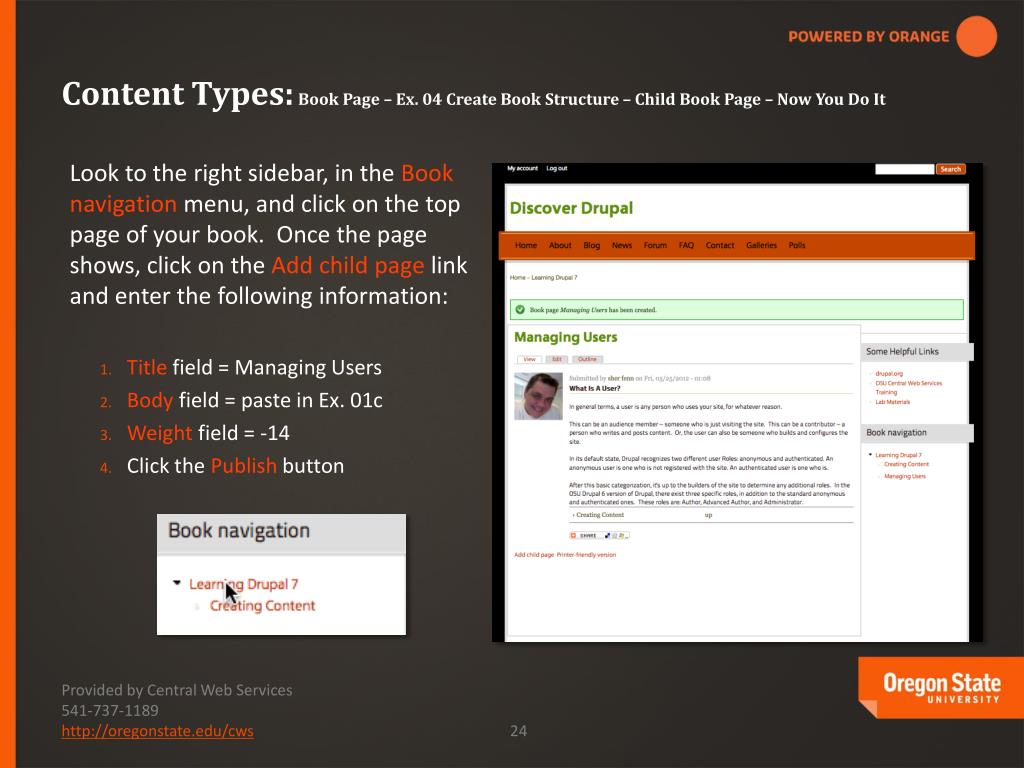Open the About menu item
Image resolution: width=1024 pixels, height=768 pixels.
tap(560, 246)
